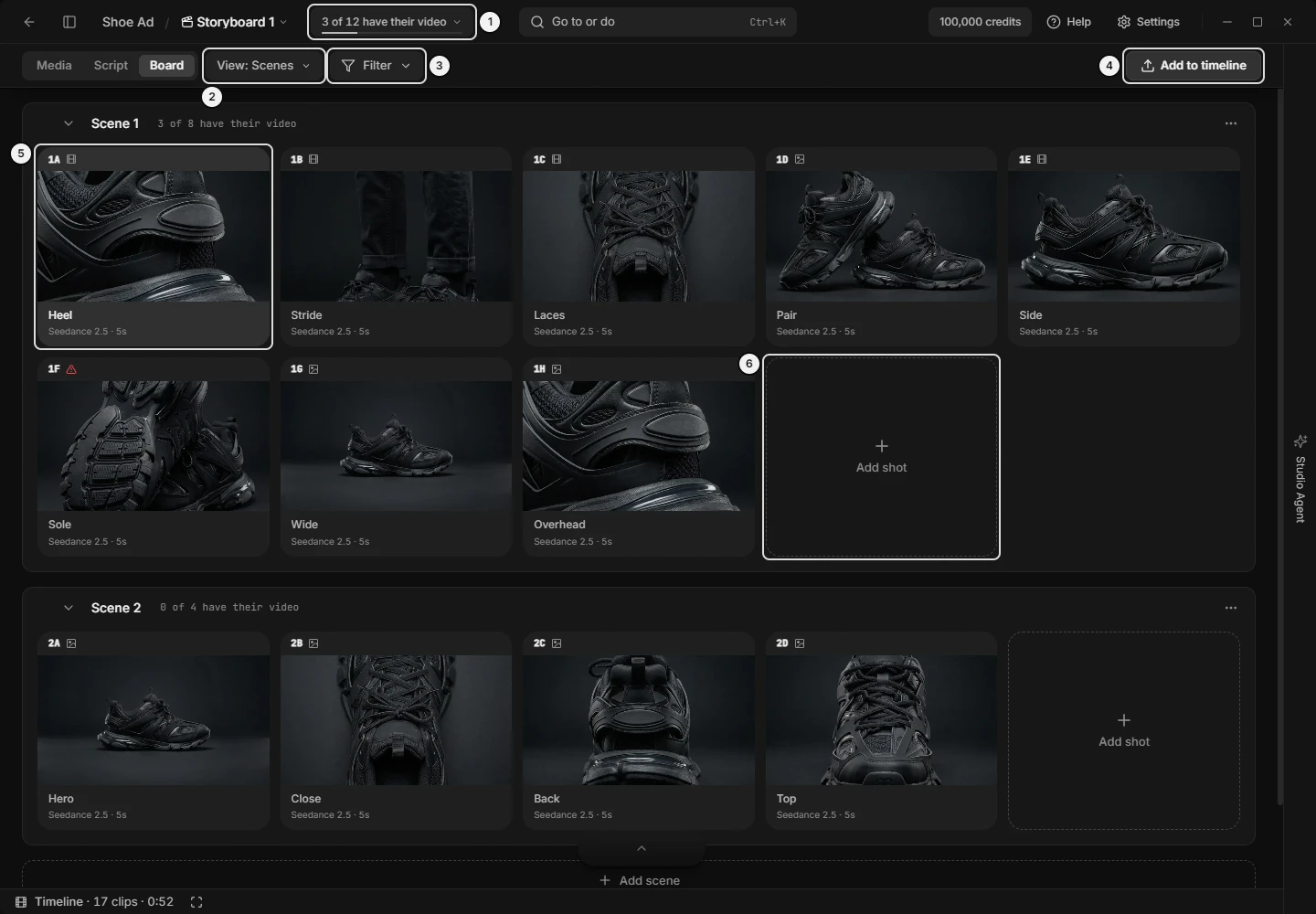Click the back arrow icon

(x=29, y=22)
